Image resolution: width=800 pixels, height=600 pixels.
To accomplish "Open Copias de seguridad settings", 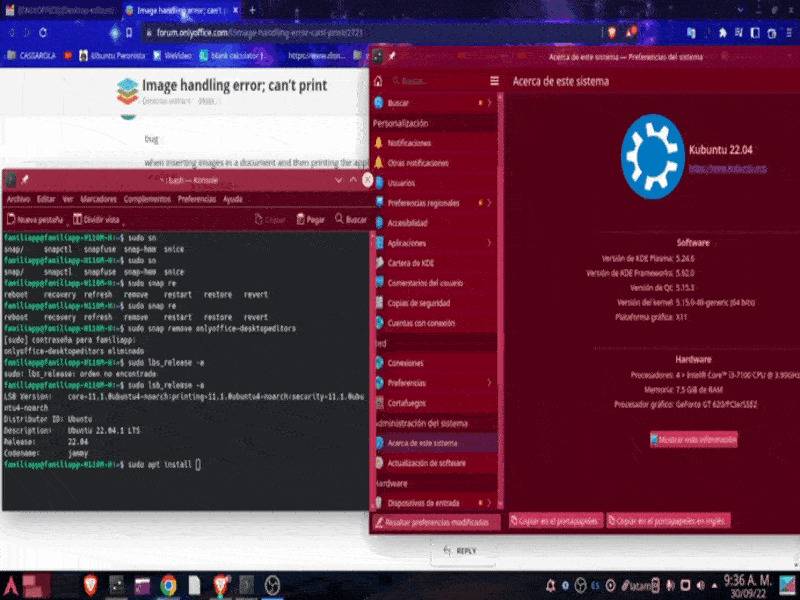I will 435,303.
